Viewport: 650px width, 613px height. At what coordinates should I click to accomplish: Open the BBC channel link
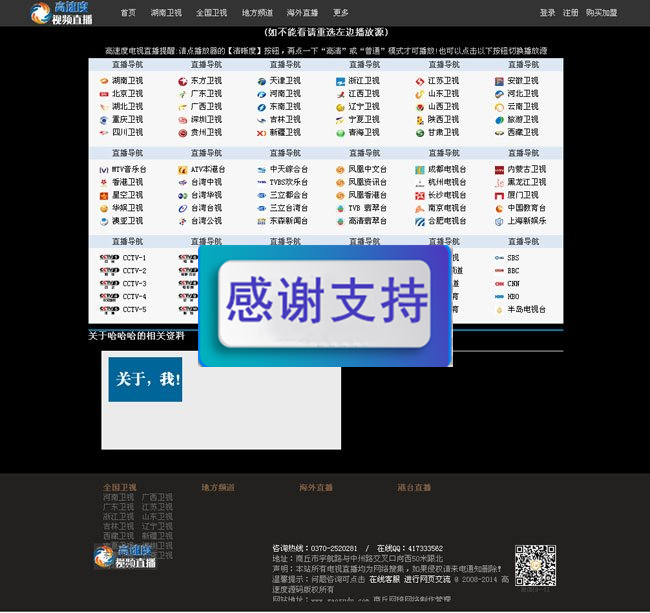(x=513, y=271)
